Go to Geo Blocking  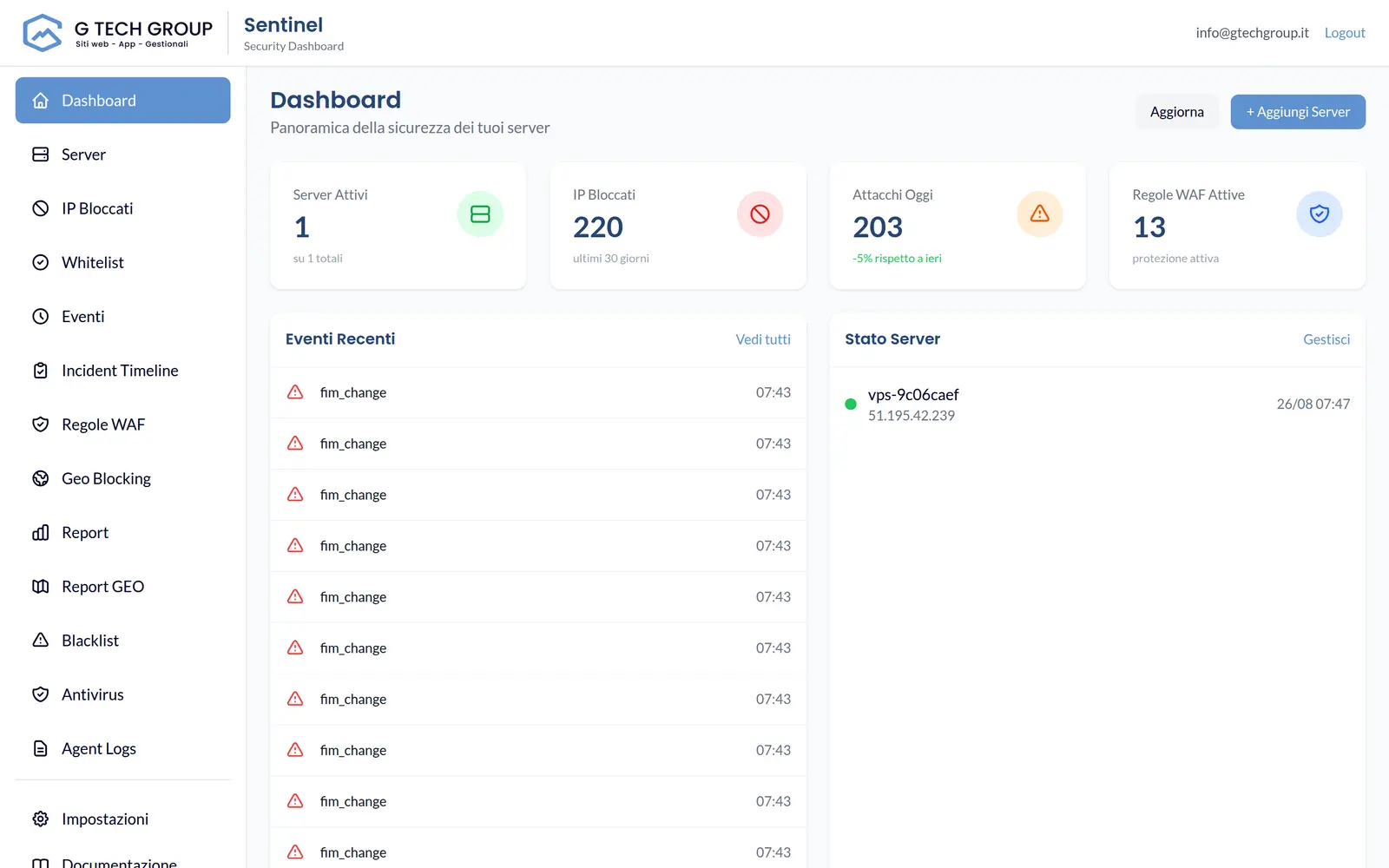click(x=122, y=478)
